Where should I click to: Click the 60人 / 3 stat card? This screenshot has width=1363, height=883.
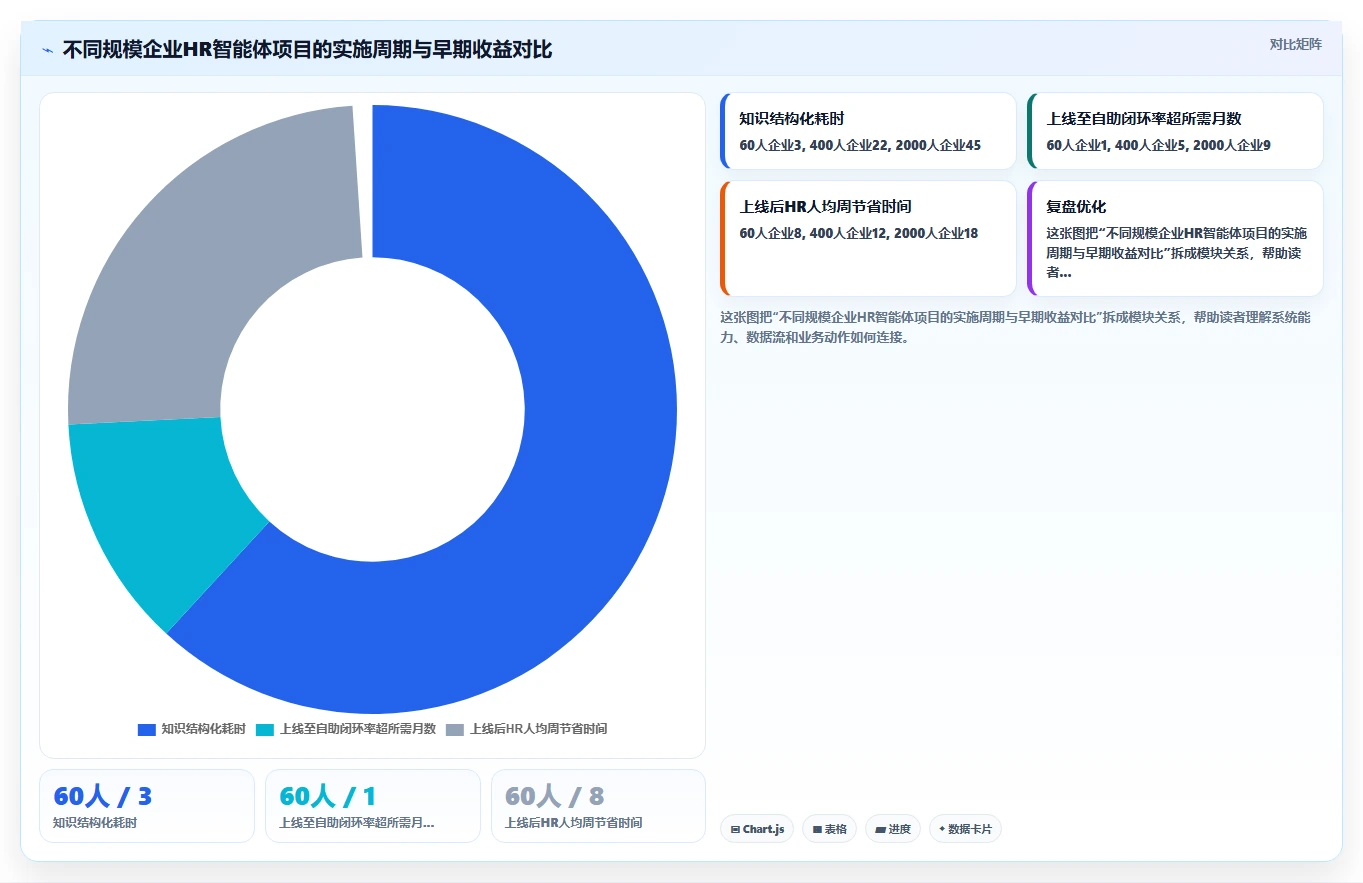(x=147, y=806)
